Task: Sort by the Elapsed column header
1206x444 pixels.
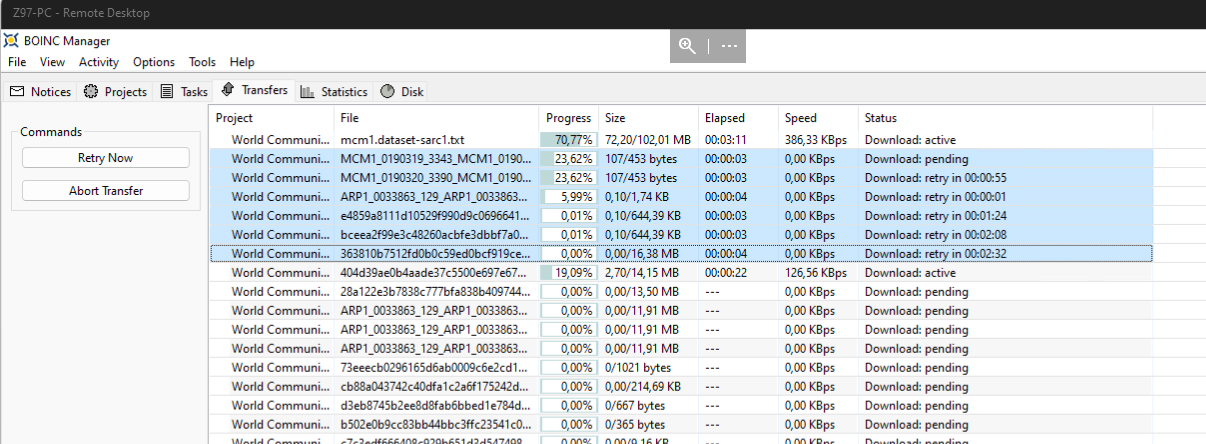Action: [x=738, y=118]
